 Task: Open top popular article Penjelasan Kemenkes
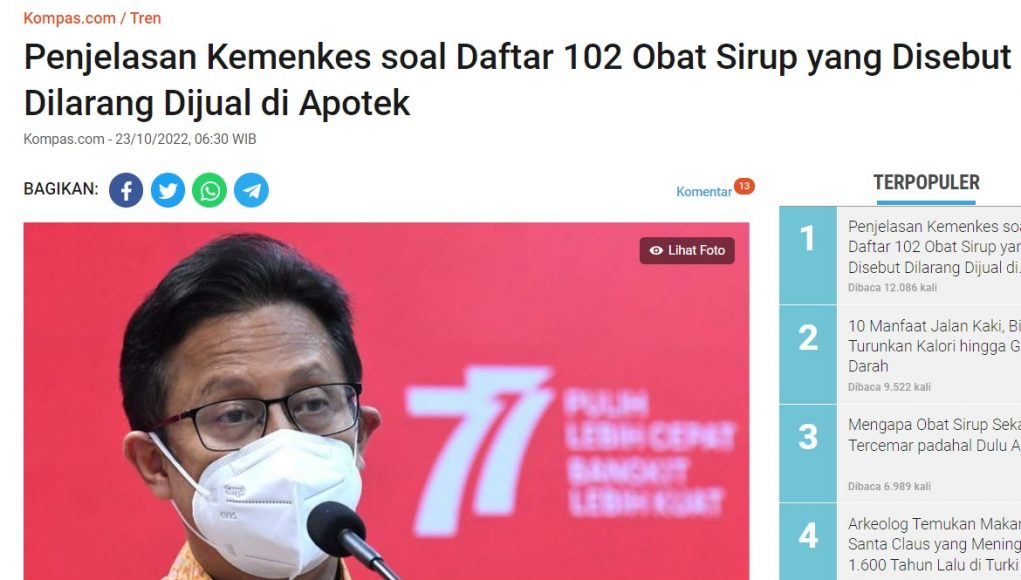point(934,247)
